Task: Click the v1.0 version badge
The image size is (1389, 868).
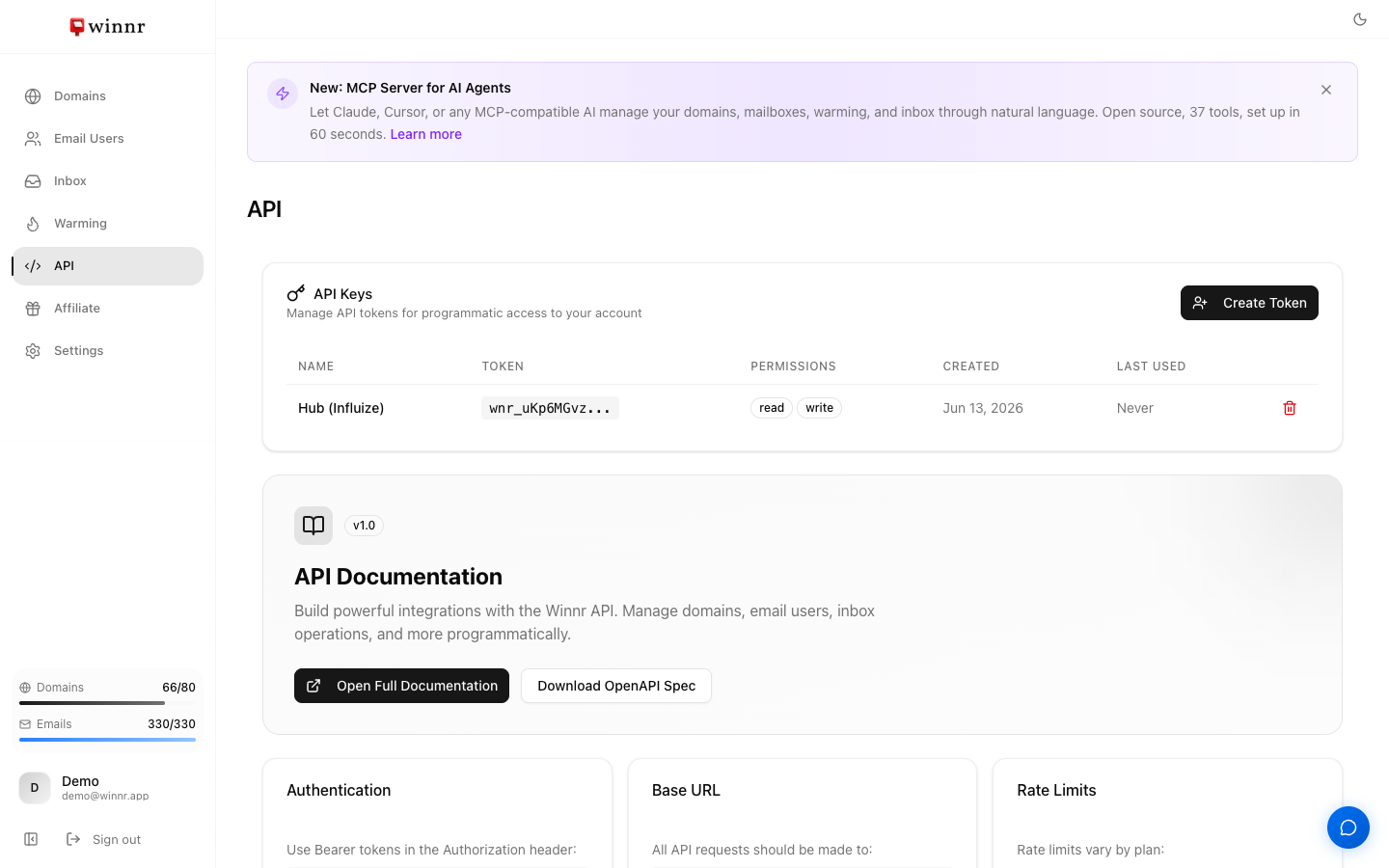Action: coord(365,526)
